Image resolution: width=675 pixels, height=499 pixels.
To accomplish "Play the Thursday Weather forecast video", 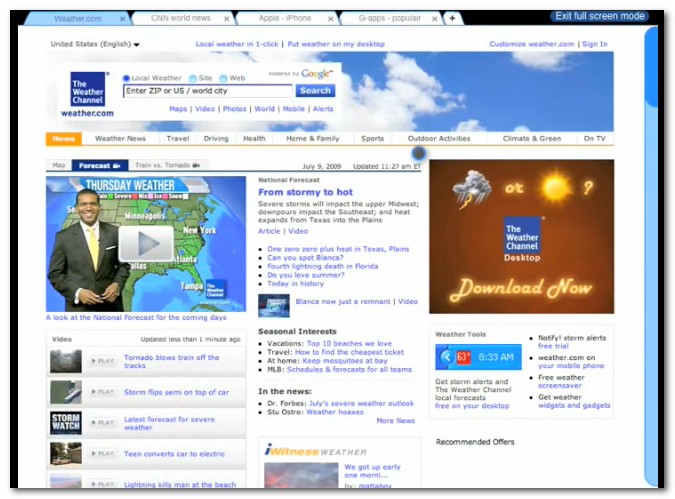I will pos(146,244).
